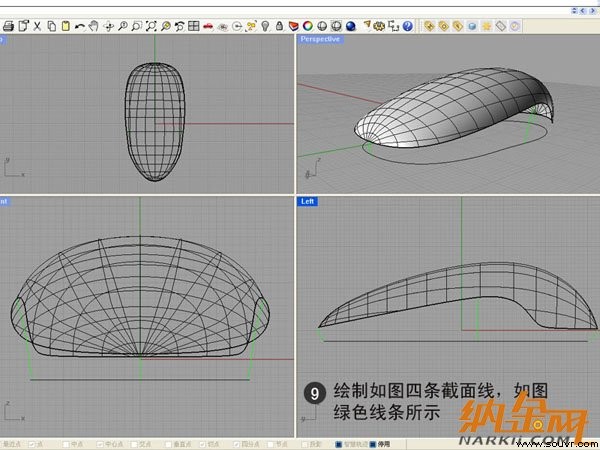
Task: Toggle the 四分点 (Quadrant) osnap checkbox
Action: 236,444
